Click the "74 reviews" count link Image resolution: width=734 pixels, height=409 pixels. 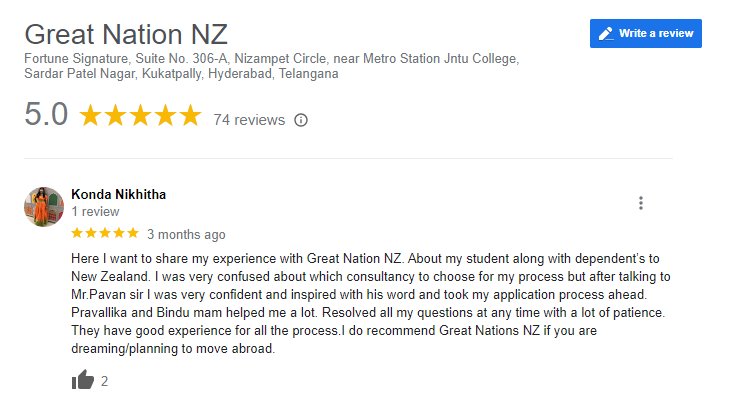coord(249,120)
